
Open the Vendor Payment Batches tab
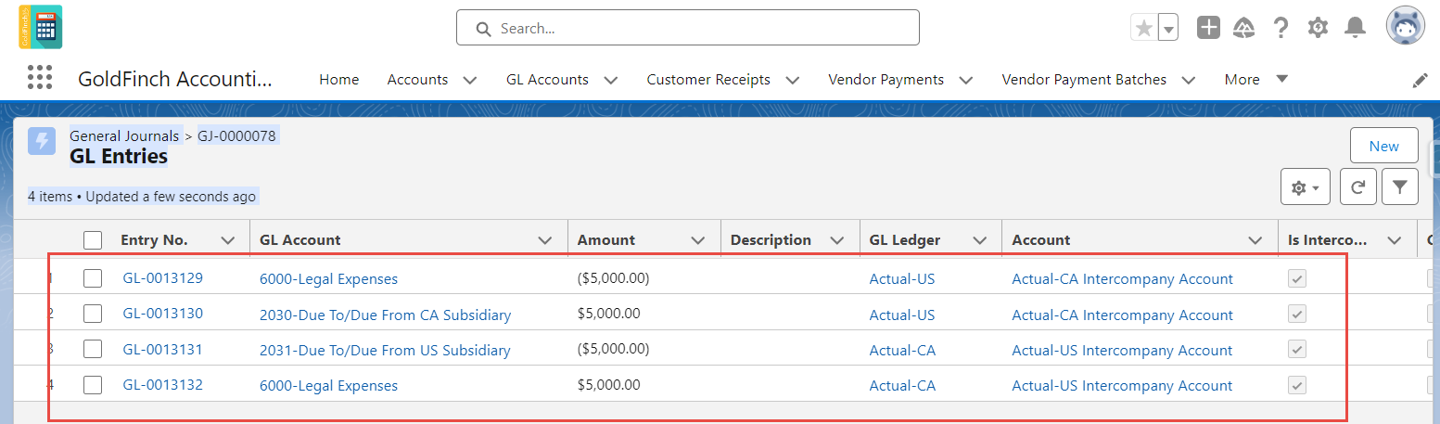coord(1084,79)
